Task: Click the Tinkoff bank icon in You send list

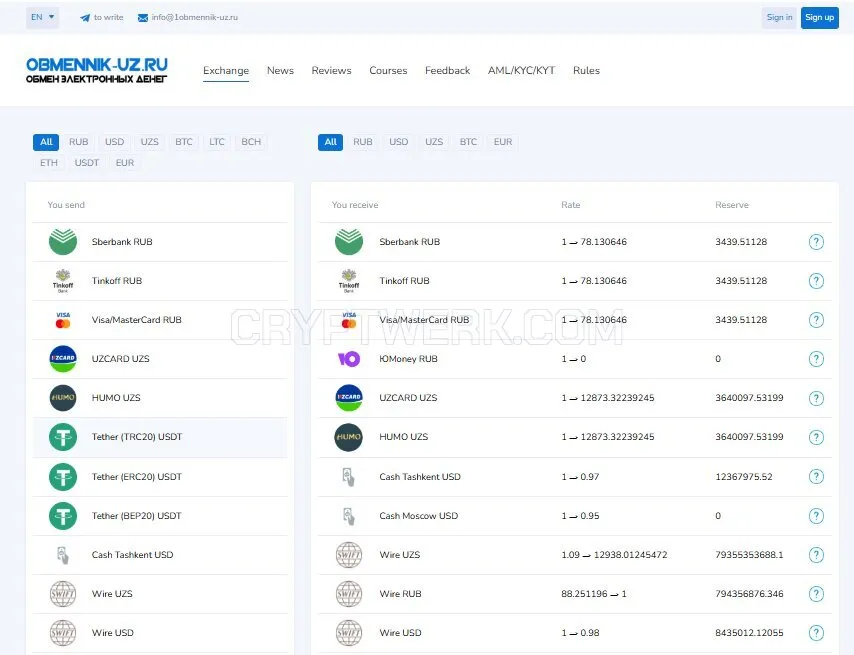Action: click(x=63, y=281)
